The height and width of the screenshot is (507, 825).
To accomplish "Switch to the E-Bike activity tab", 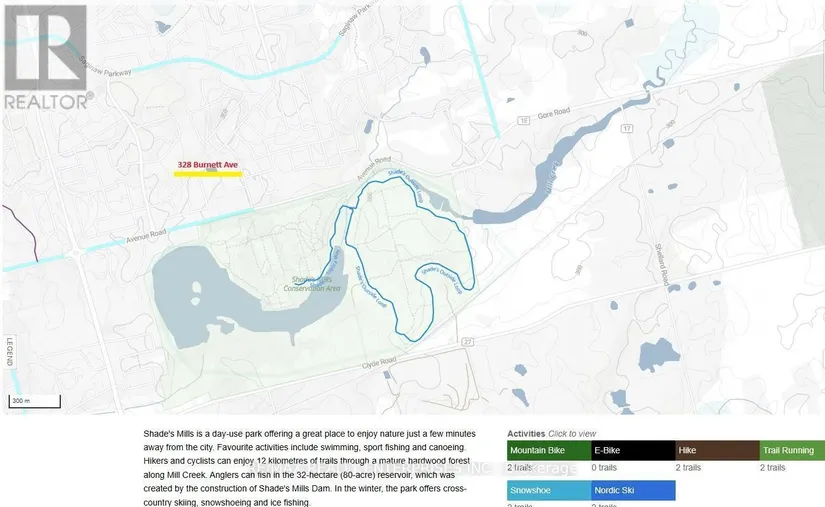I will pyautogui.click(x=633, y=451).
